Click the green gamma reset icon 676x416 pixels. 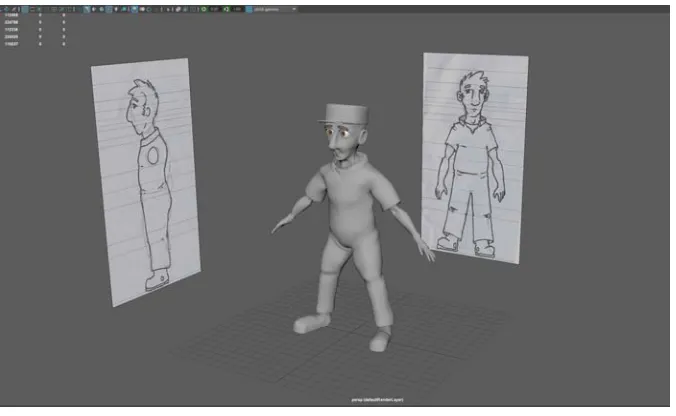pyautogui.click(x=226, y=9)
